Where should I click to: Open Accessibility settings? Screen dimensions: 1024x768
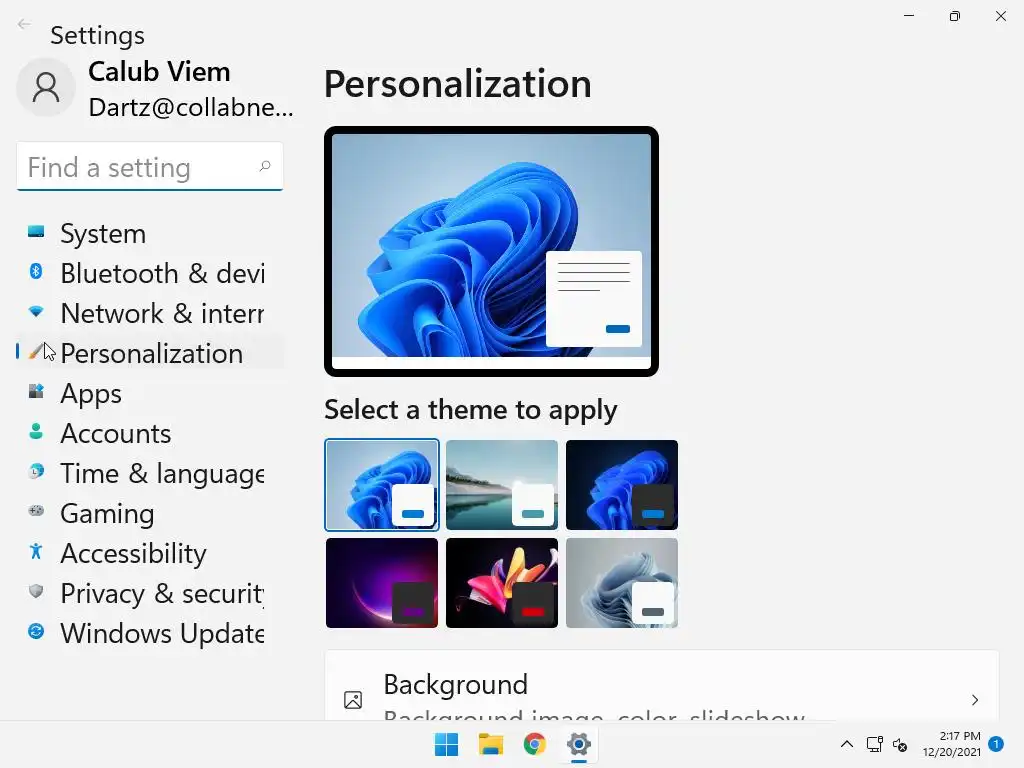click(150, 553)
